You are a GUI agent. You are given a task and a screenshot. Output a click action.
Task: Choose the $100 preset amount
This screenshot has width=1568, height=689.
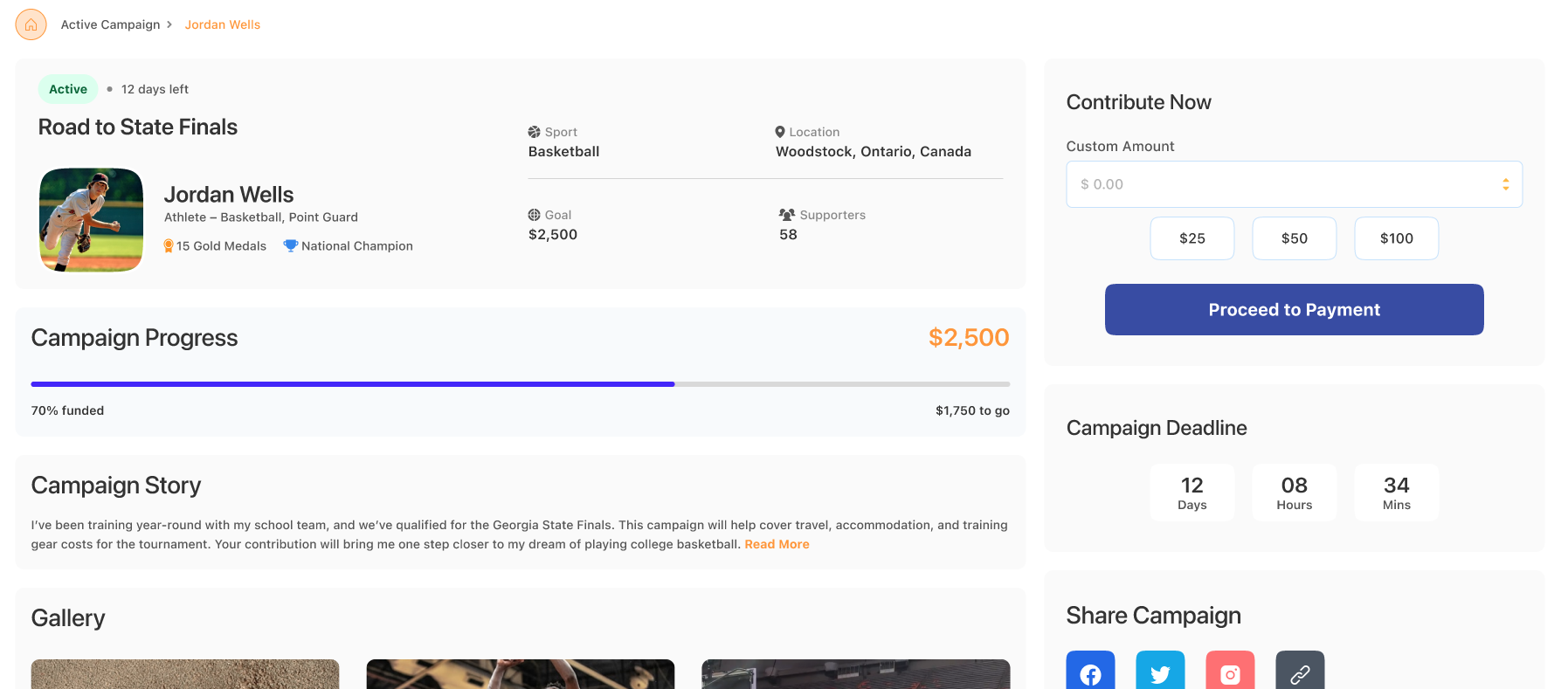coord(1396,238)
